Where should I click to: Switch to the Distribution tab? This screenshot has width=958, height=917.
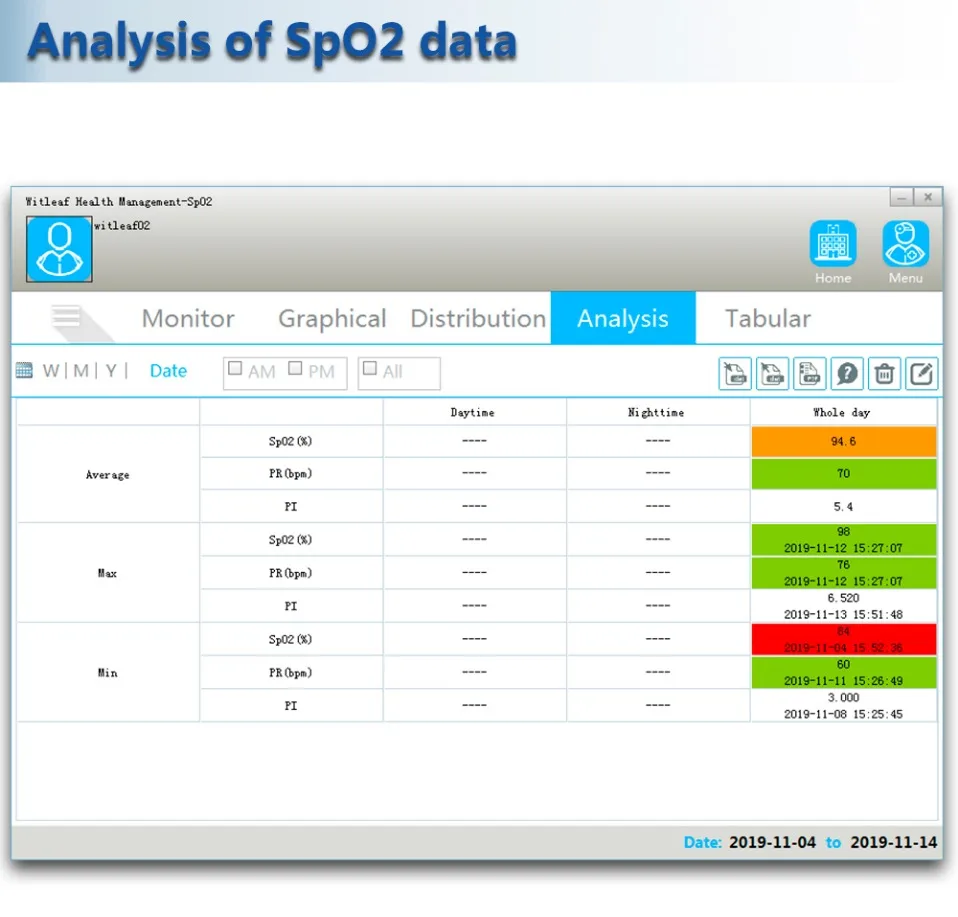point(478,318)
